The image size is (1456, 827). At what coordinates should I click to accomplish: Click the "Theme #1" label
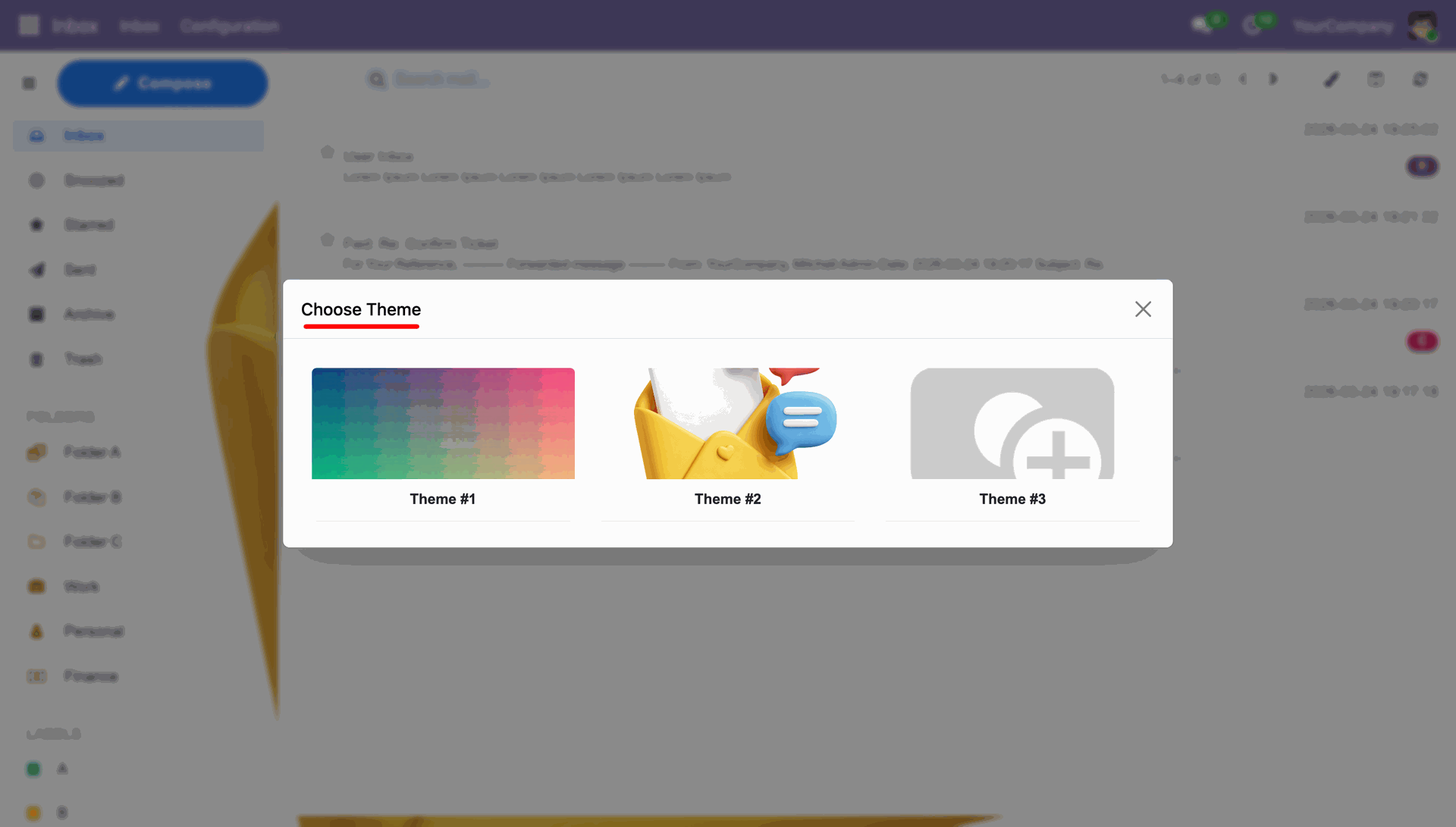(443, 499)
